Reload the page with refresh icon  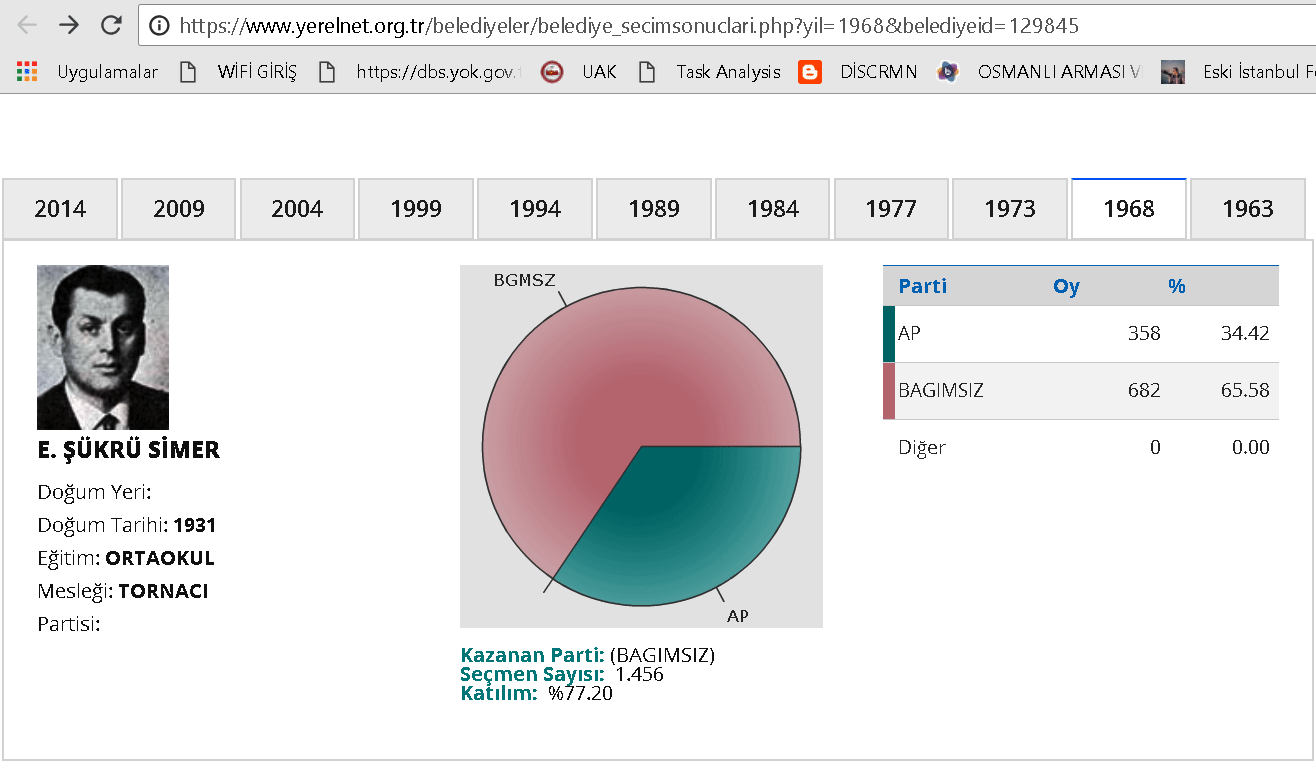111,25
